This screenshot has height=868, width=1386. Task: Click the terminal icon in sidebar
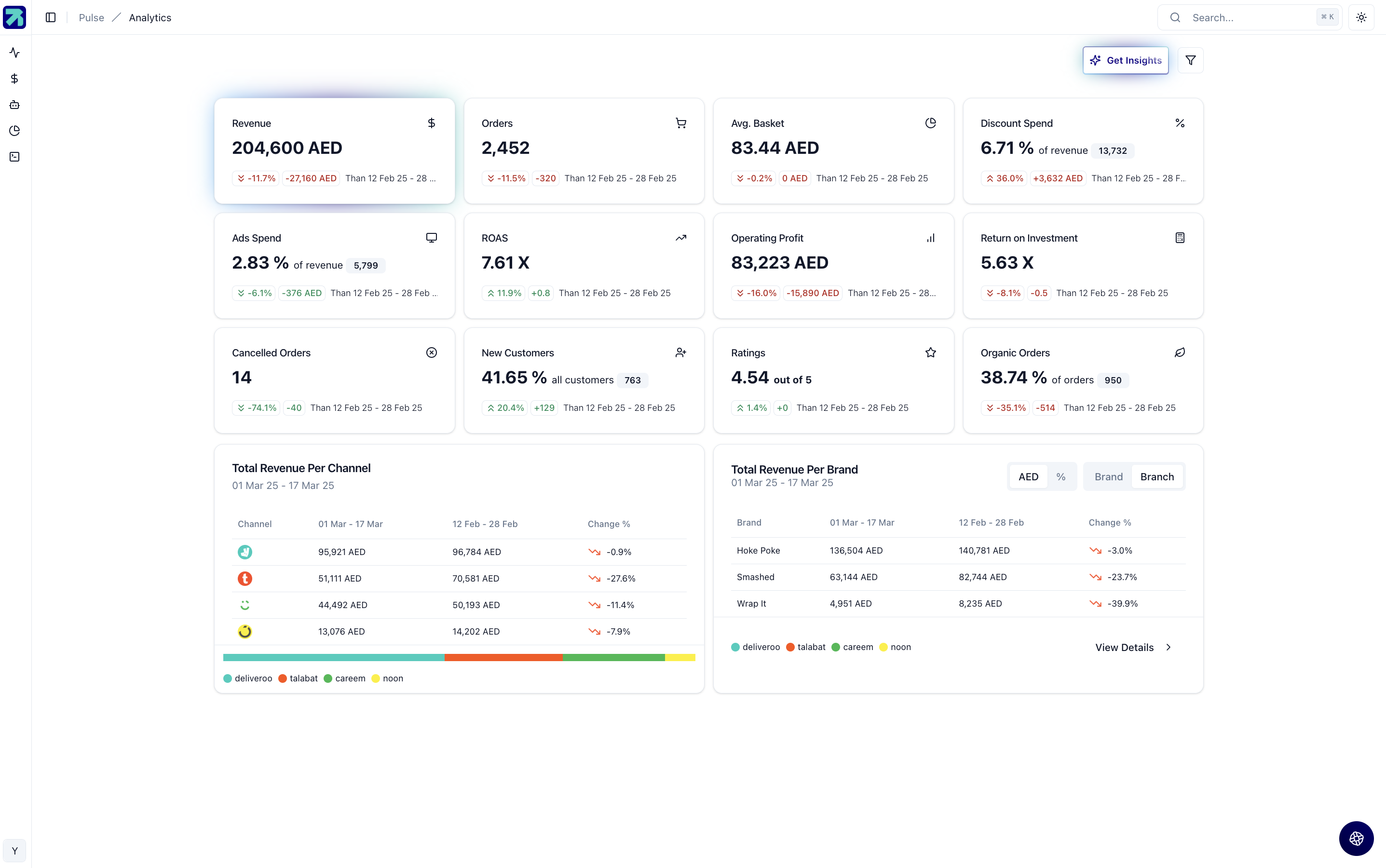pyautogui.click(x=15, y=157)
